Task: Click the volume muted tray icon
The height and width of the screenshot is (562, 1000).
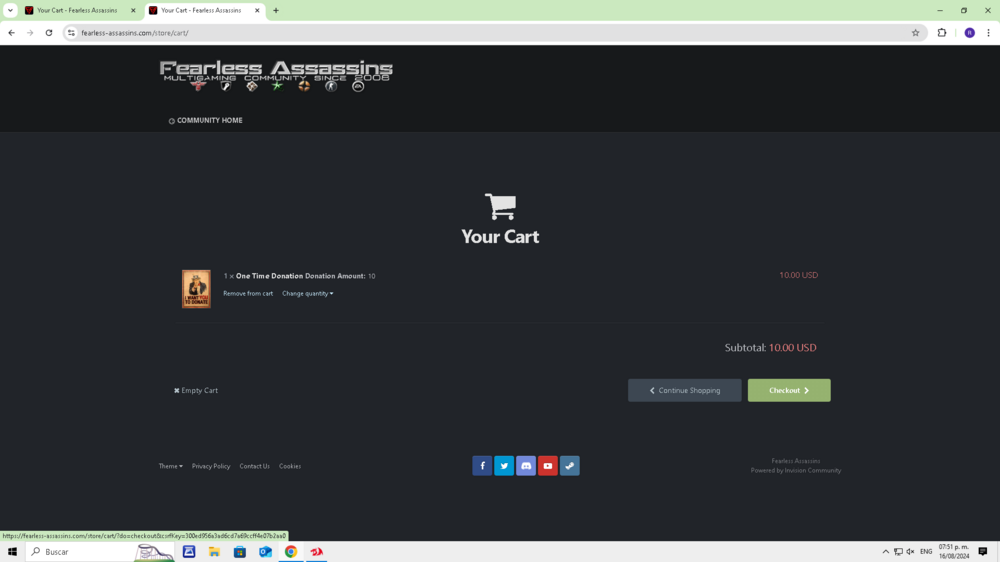Action: click(x=910, y=551)
